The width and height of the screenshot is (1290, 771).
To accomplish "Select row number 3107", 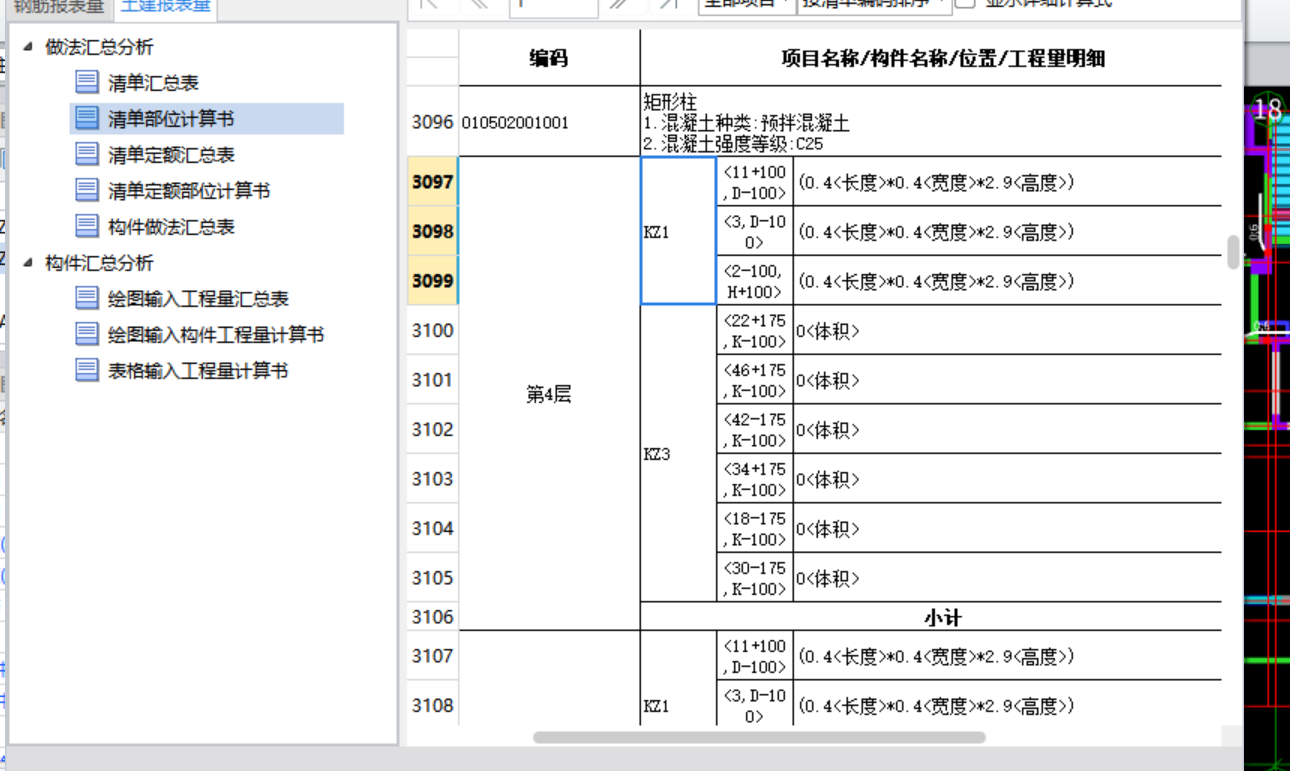I will point(433,656).
